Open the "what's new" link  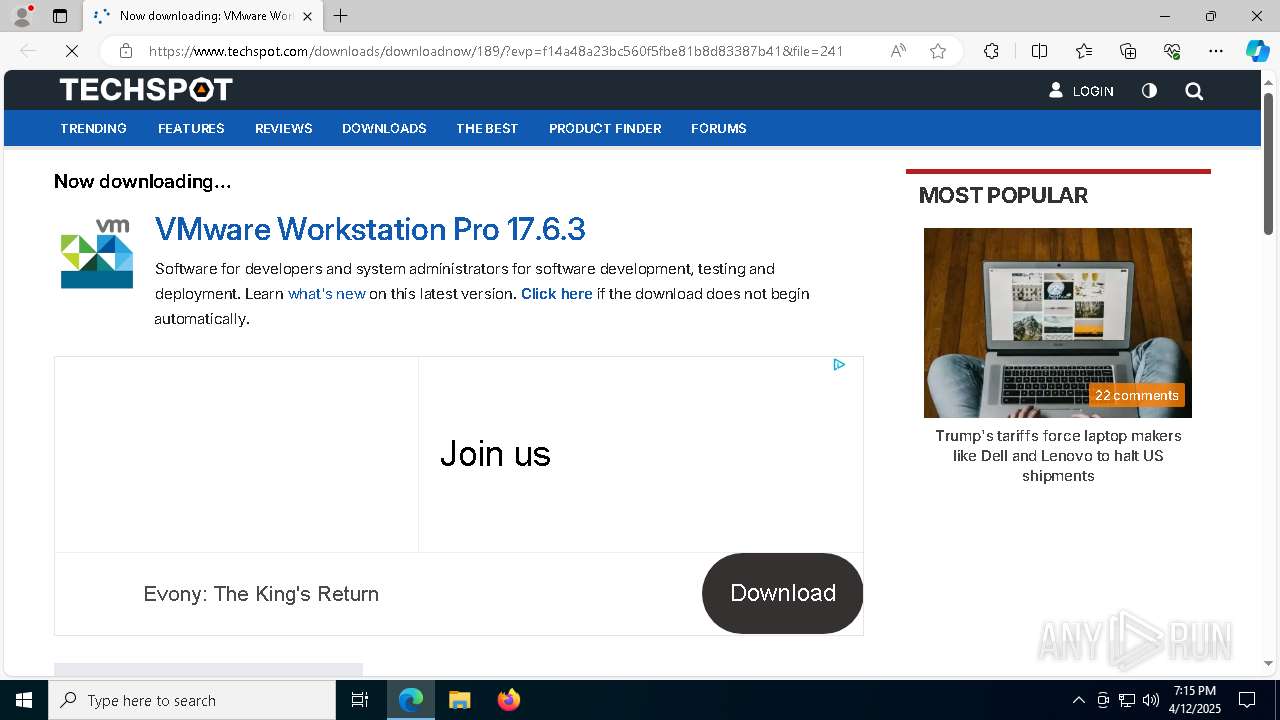327,294
